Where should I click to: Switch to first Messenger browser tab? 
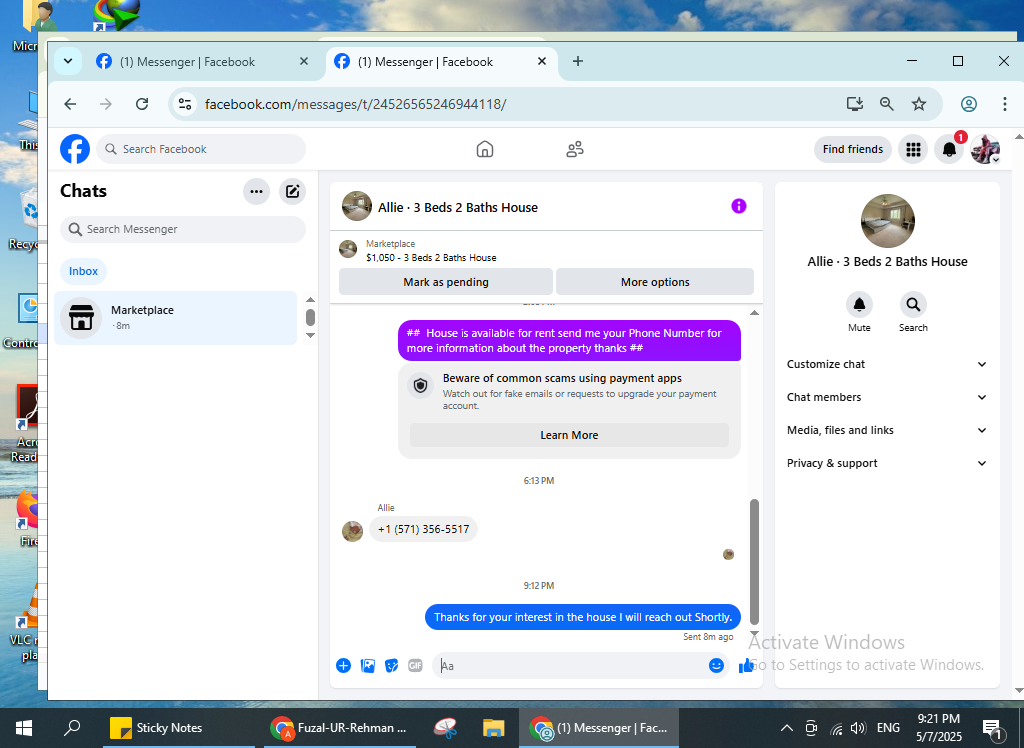(195, 62)
